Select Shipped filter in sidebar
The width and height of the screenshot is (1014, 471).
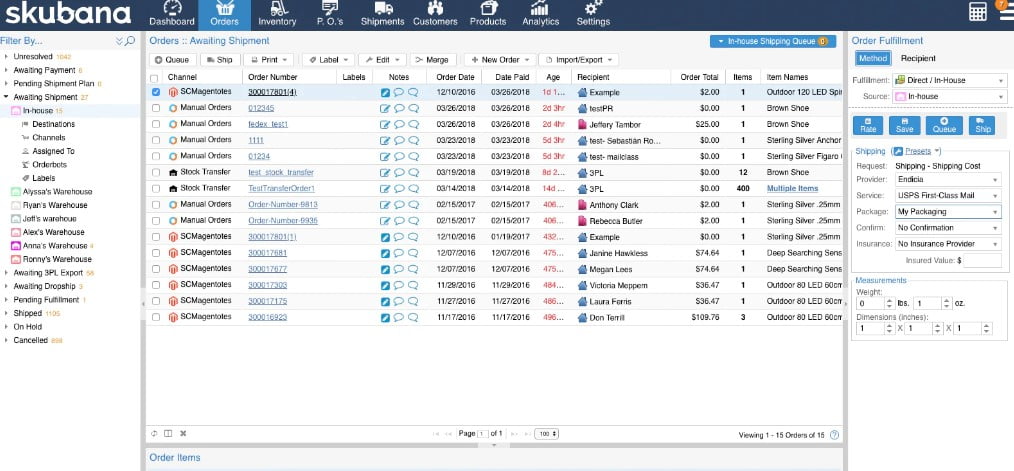point(28,313)
